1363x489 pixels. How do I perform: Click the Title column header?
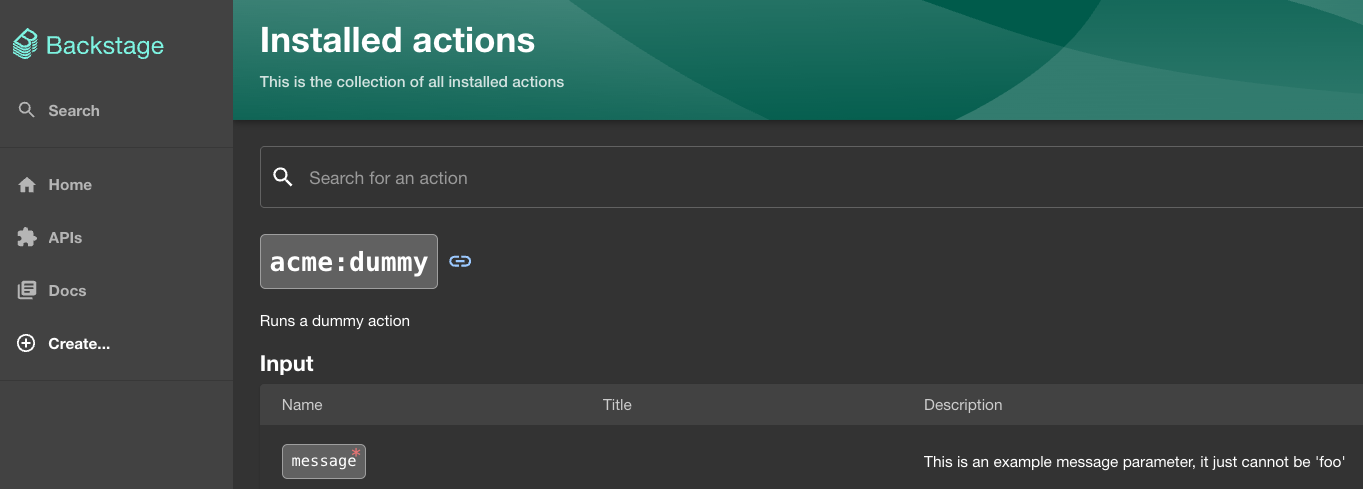(x=617, y=405)
